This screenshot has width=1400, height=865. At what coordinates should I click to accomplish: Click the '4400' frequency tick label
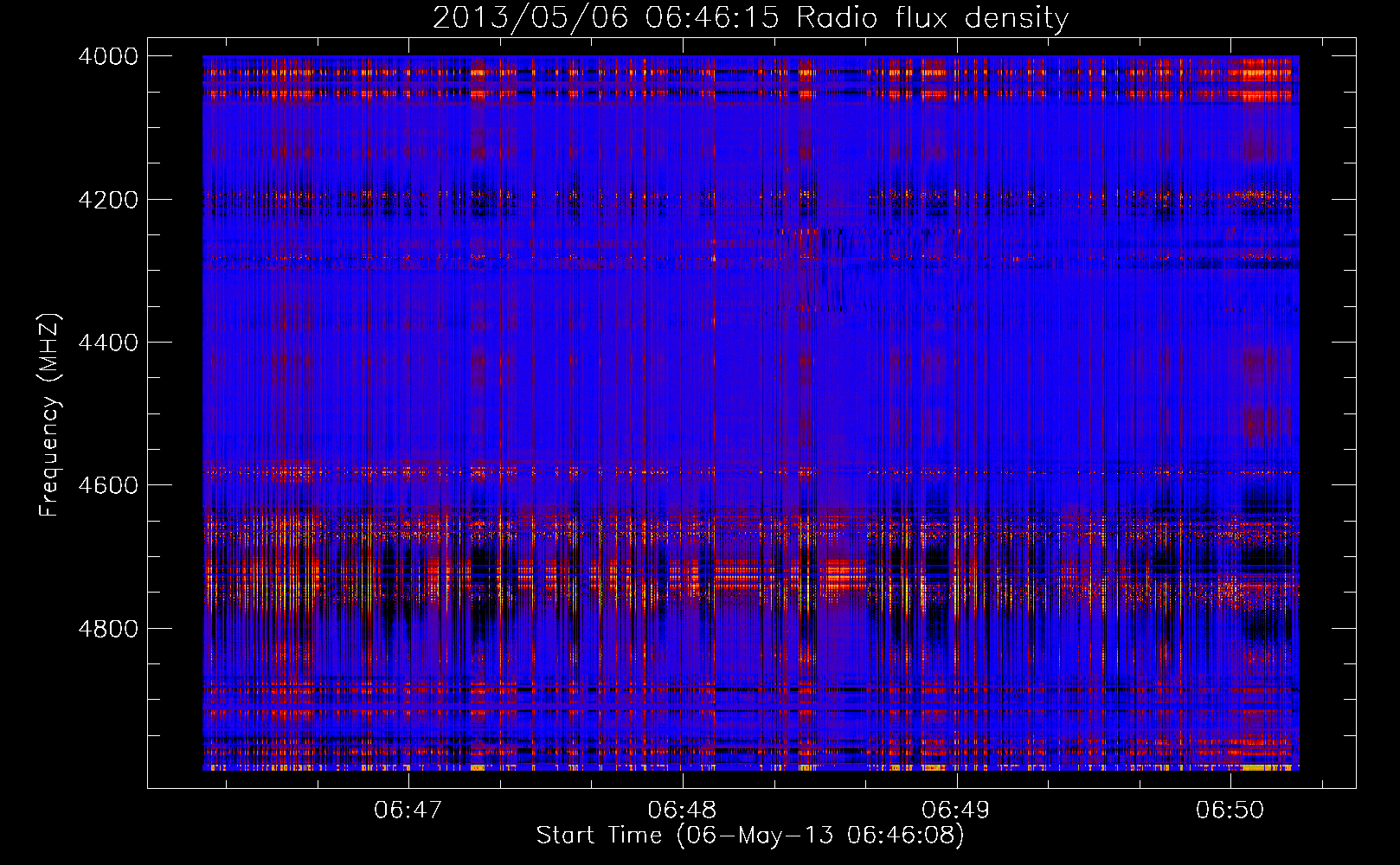click(x=108, y=343)
